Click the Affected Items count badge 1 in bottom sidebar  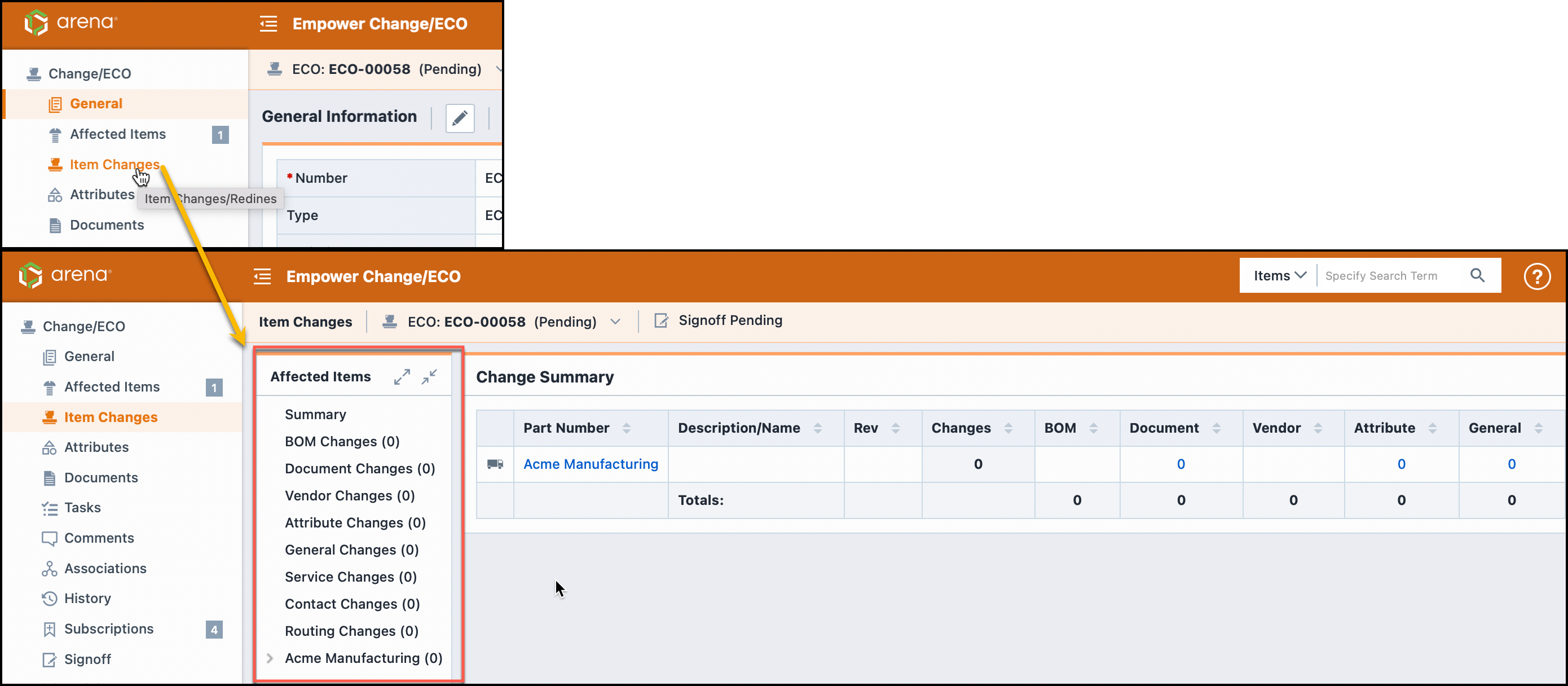(x=214, y=387)
